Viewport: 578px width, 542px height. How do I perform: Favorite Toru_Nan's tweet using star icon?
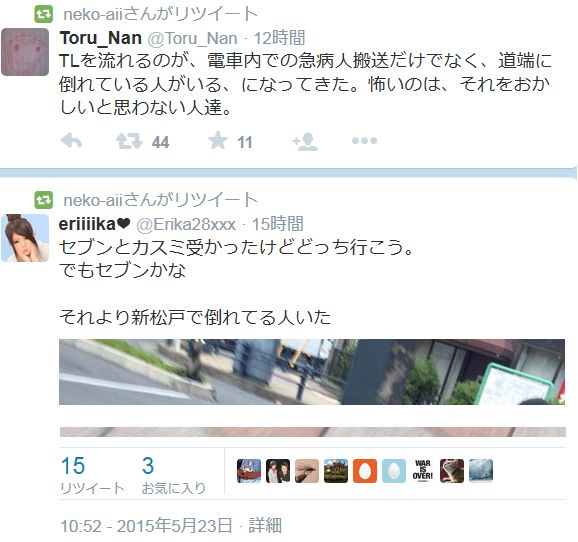[217, 140]
